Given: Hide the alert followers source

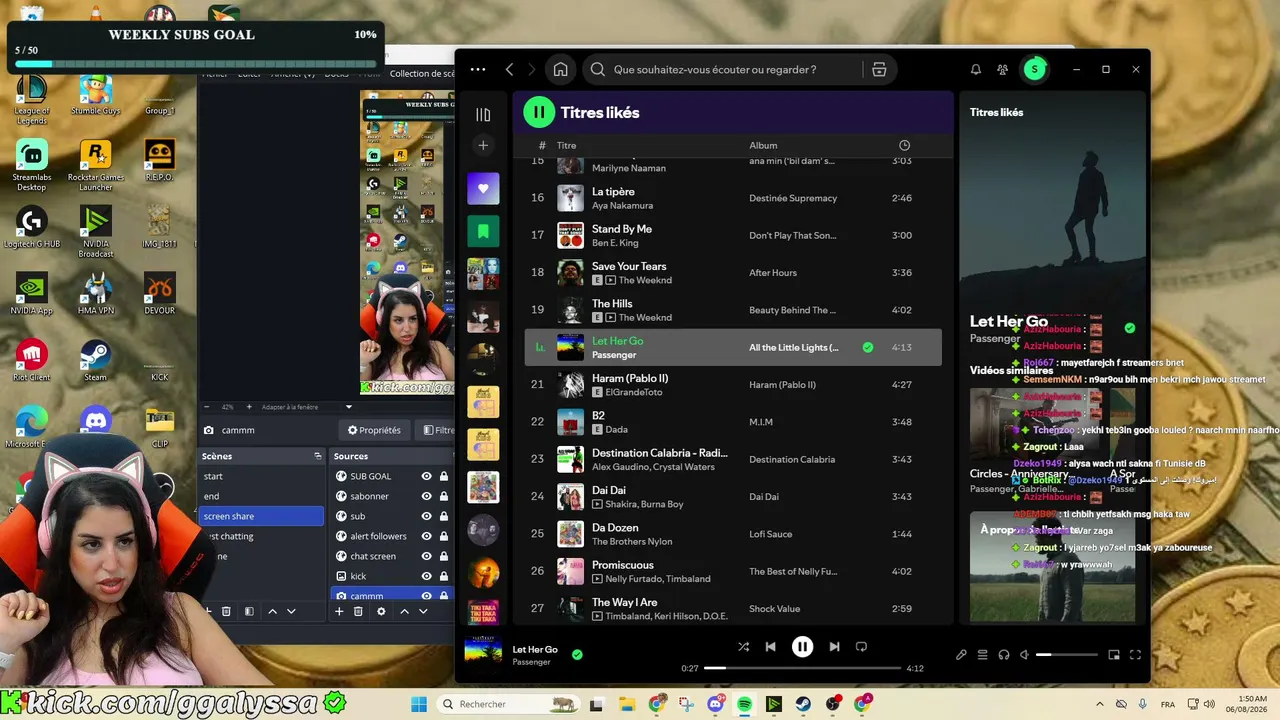Looking at the screenshot, I should tap(427, 536).
